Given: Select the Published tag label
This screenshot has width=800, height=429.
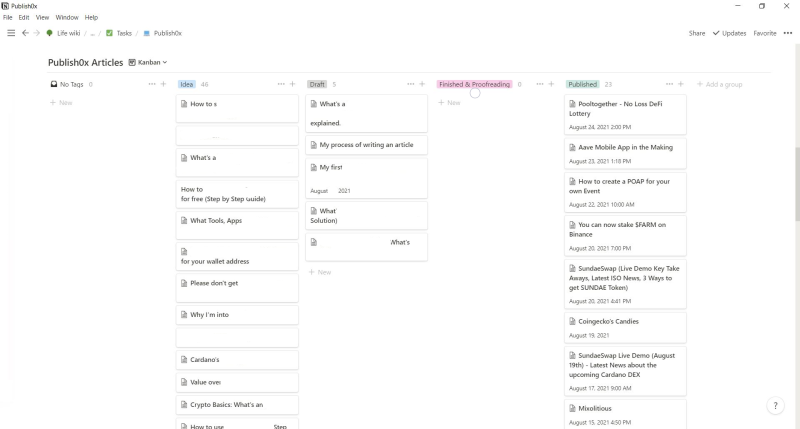Looking at the screenshot, I should (583, 84).
